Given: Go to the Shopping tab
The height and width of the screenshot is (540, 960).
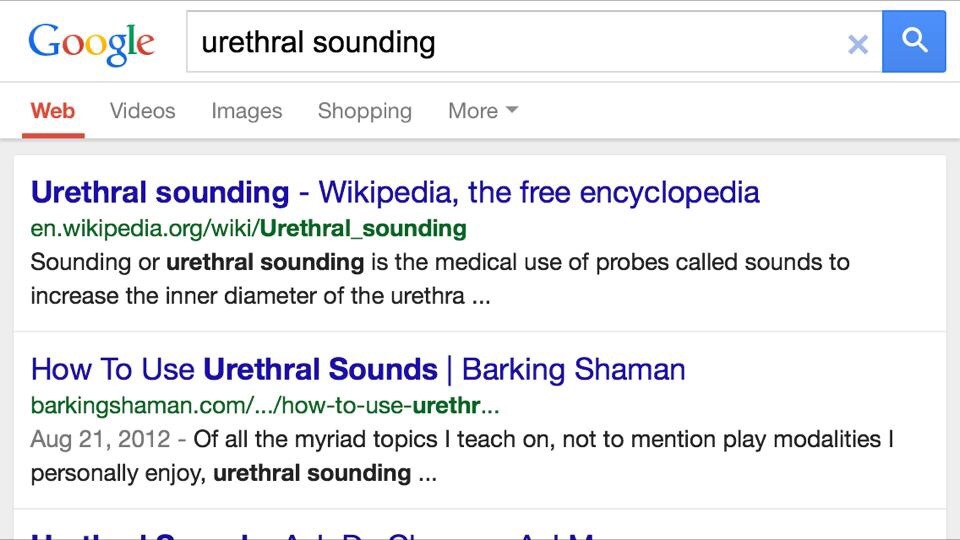Looking at the screenshot, I should pos(364,111).
